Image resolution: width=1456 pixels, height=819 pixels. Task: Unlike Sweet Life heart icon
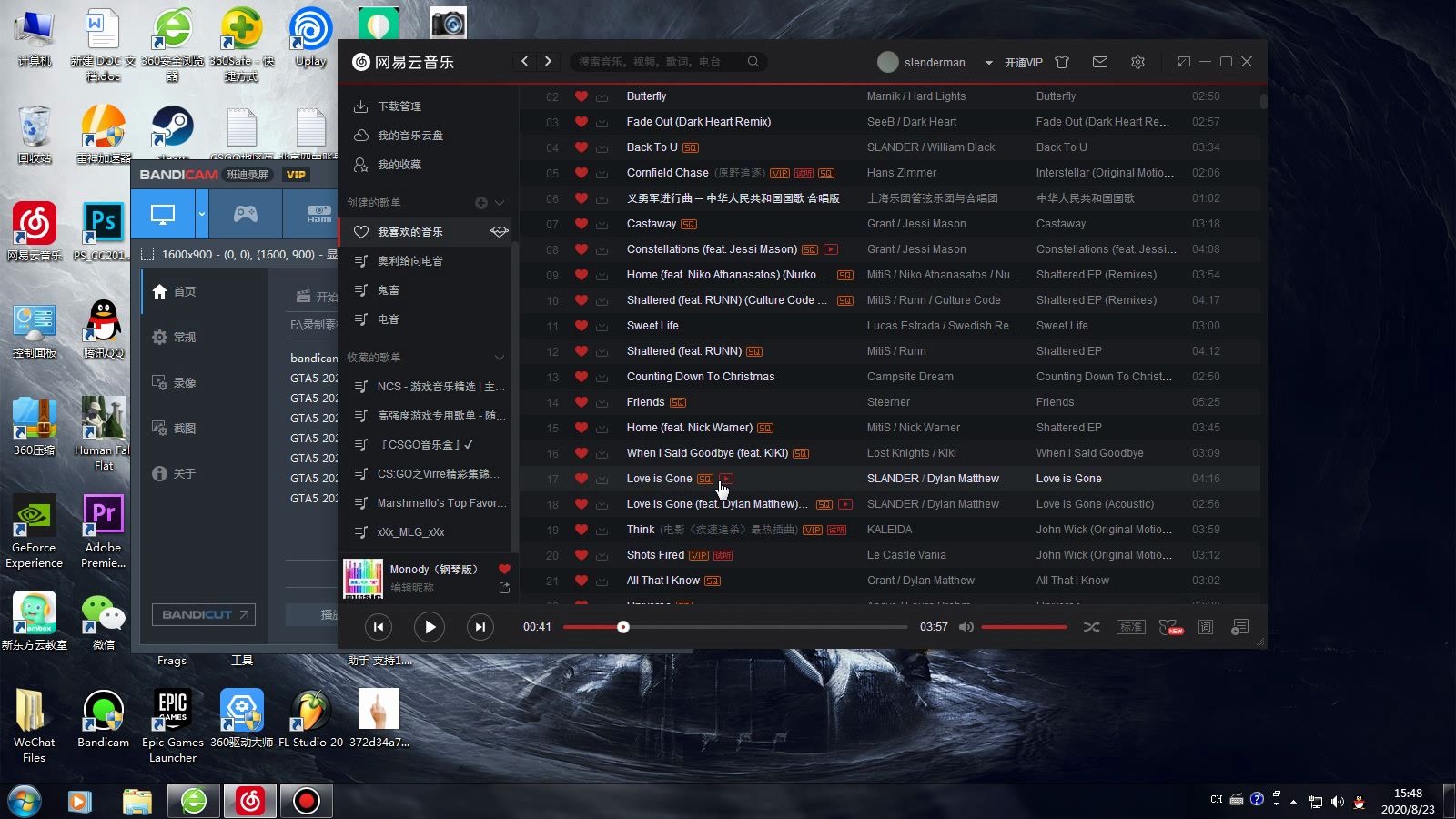click(581, 326)
